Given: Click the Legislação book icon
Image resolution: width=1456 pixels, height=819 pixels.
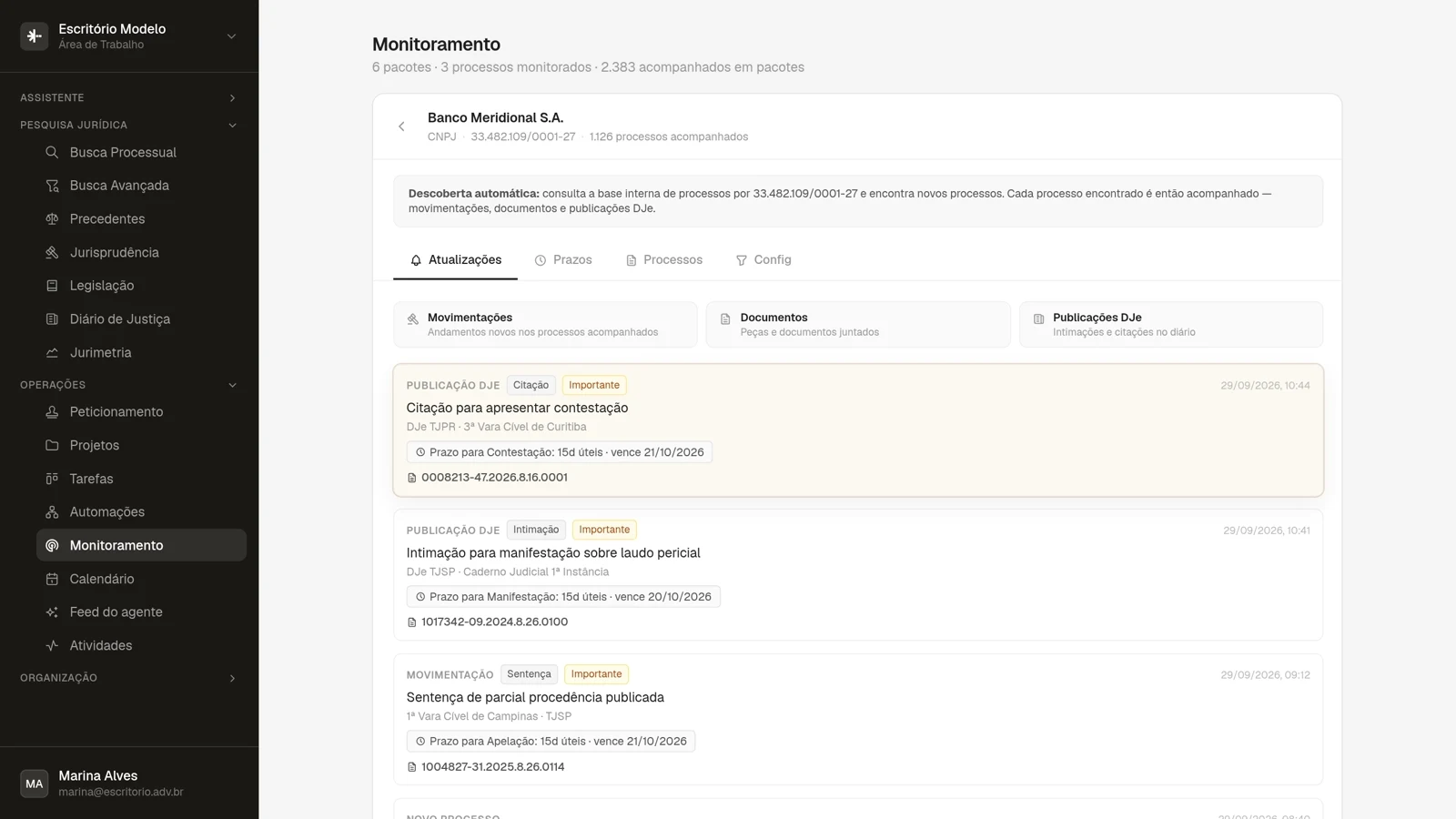Looking at the screenshot, I should 52,286.
